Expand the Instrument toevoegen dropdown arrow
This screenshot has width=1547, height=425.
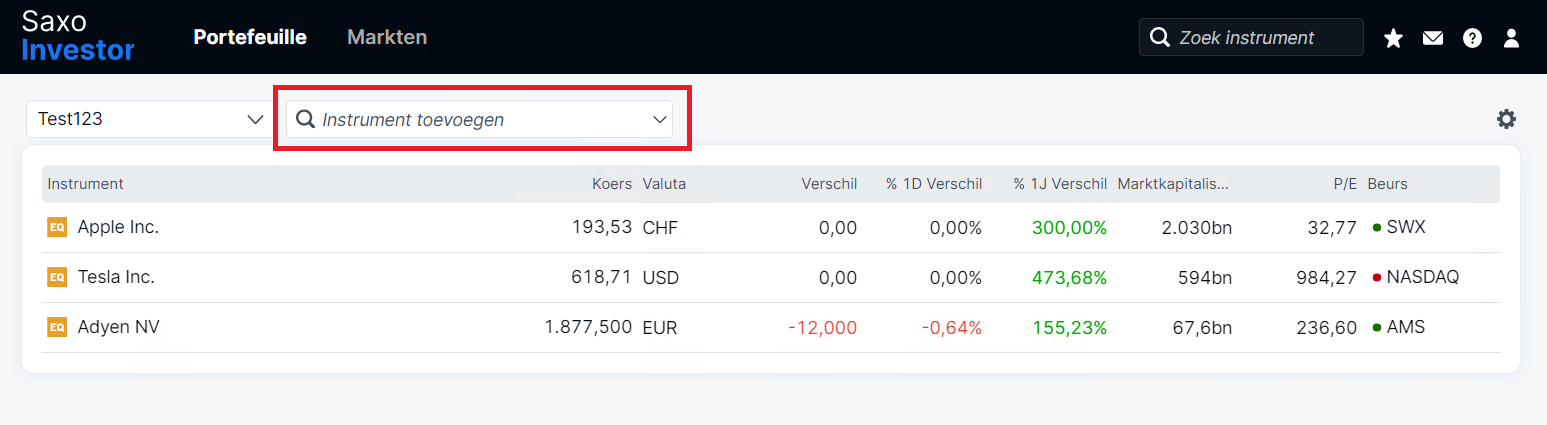(x=660, y=120)
